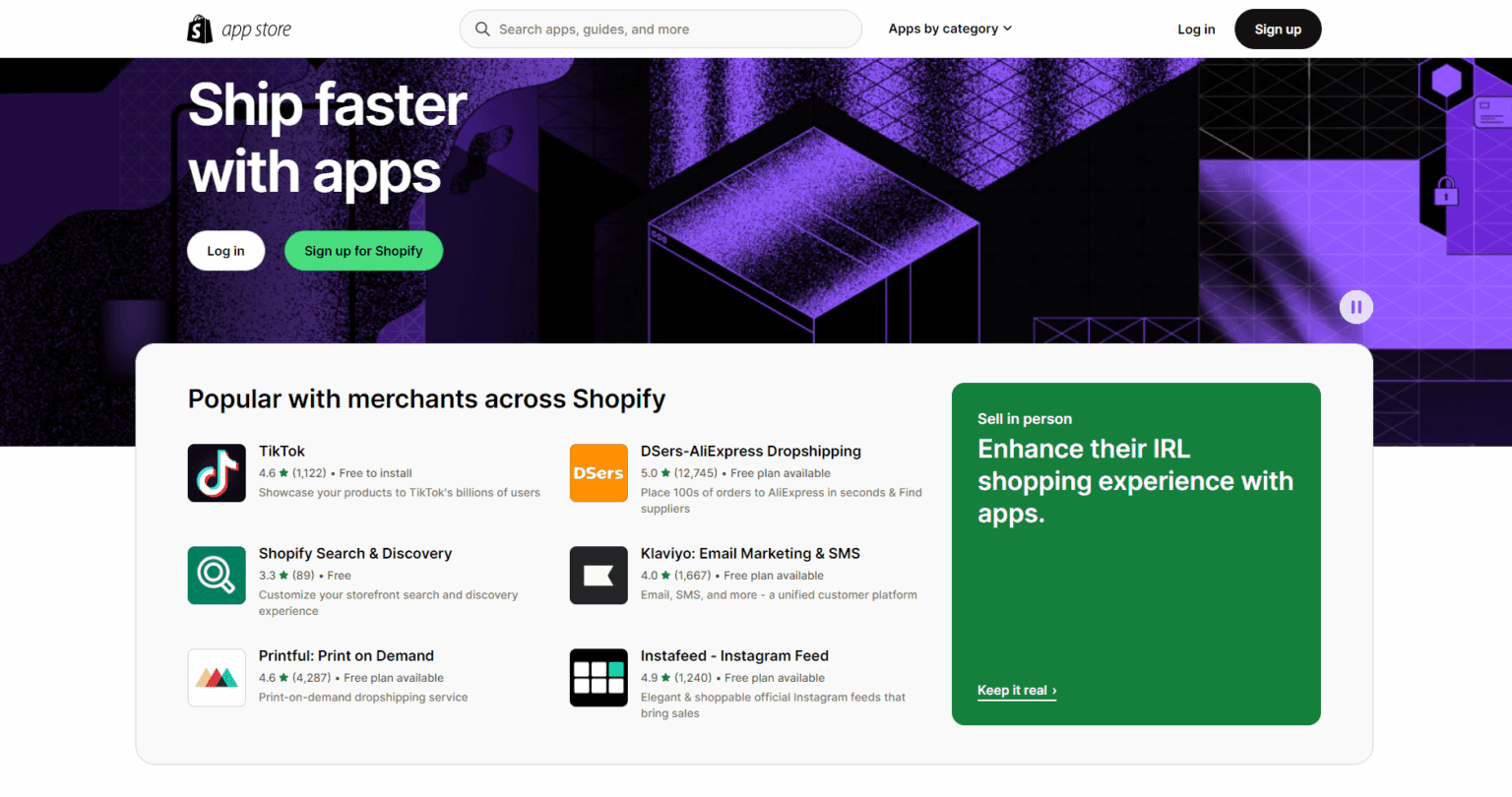Click the search apps input field
1512x797 pixels.
click(660, 29)
